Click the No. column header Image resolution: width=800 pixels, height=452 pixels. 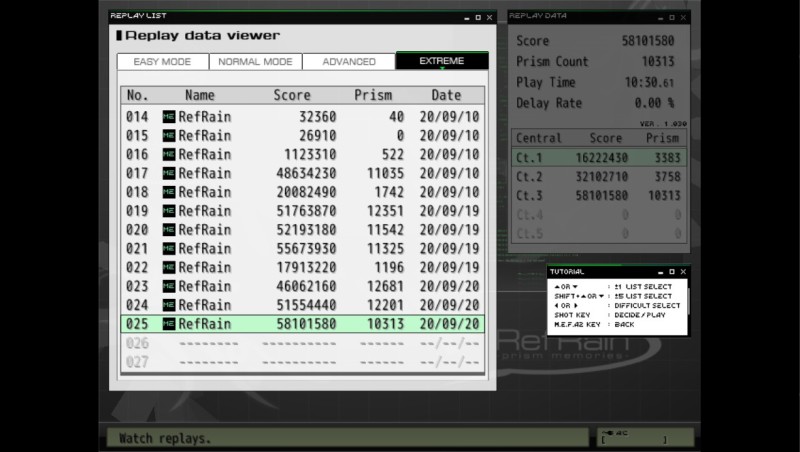[x=137, y=95]
